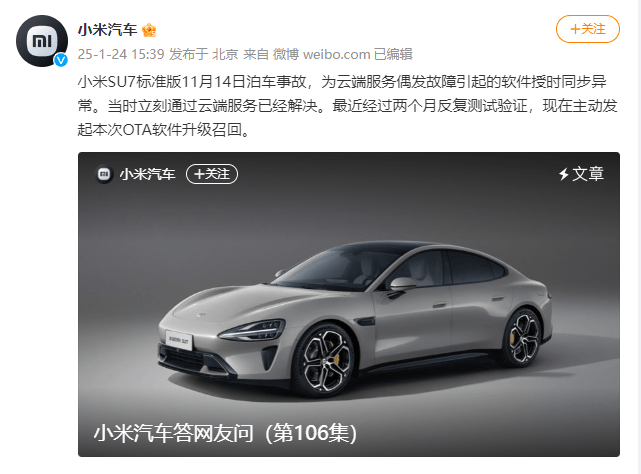Click the post timestamp 25-1-24 15:39

[x=121, y=54]
